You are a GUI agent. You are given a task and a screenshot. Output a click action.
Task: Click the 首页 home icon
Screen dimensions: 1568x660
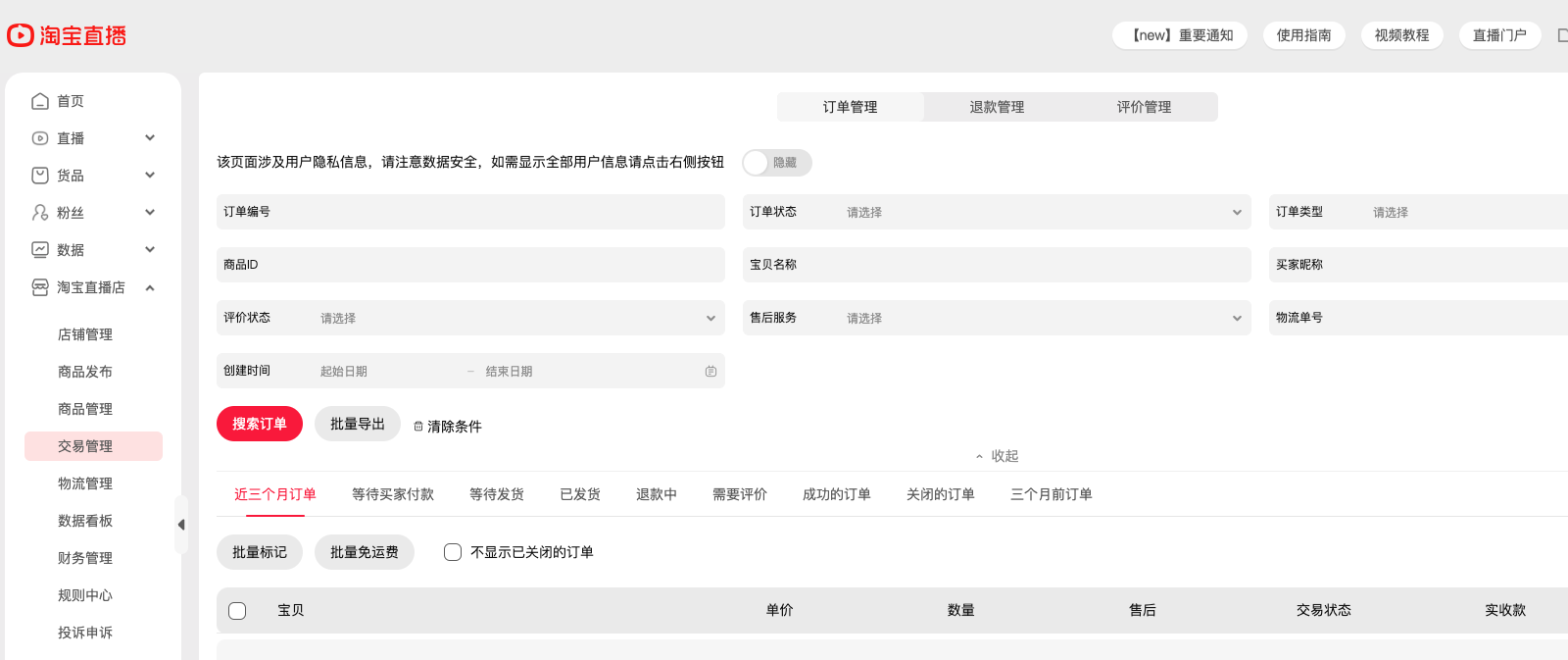point(40,101)
